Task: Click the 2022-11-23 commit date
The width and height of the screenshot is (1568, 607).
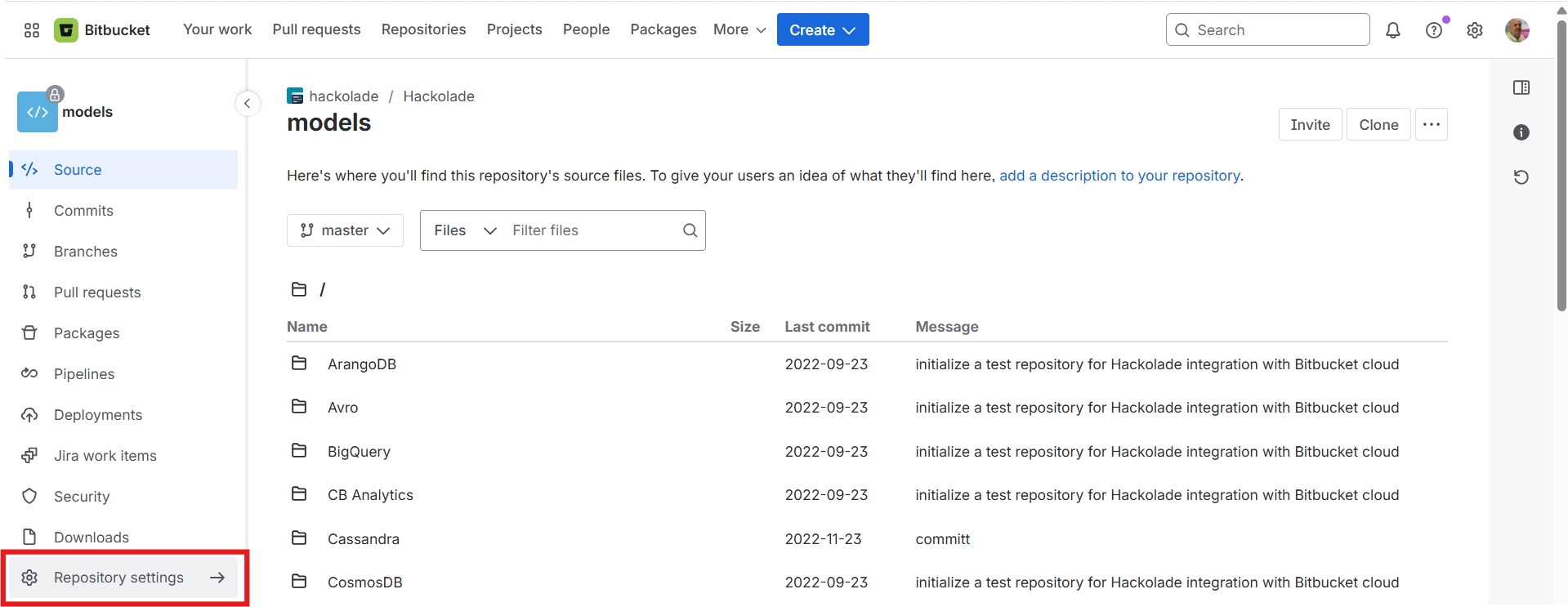Action: (824, 539)
